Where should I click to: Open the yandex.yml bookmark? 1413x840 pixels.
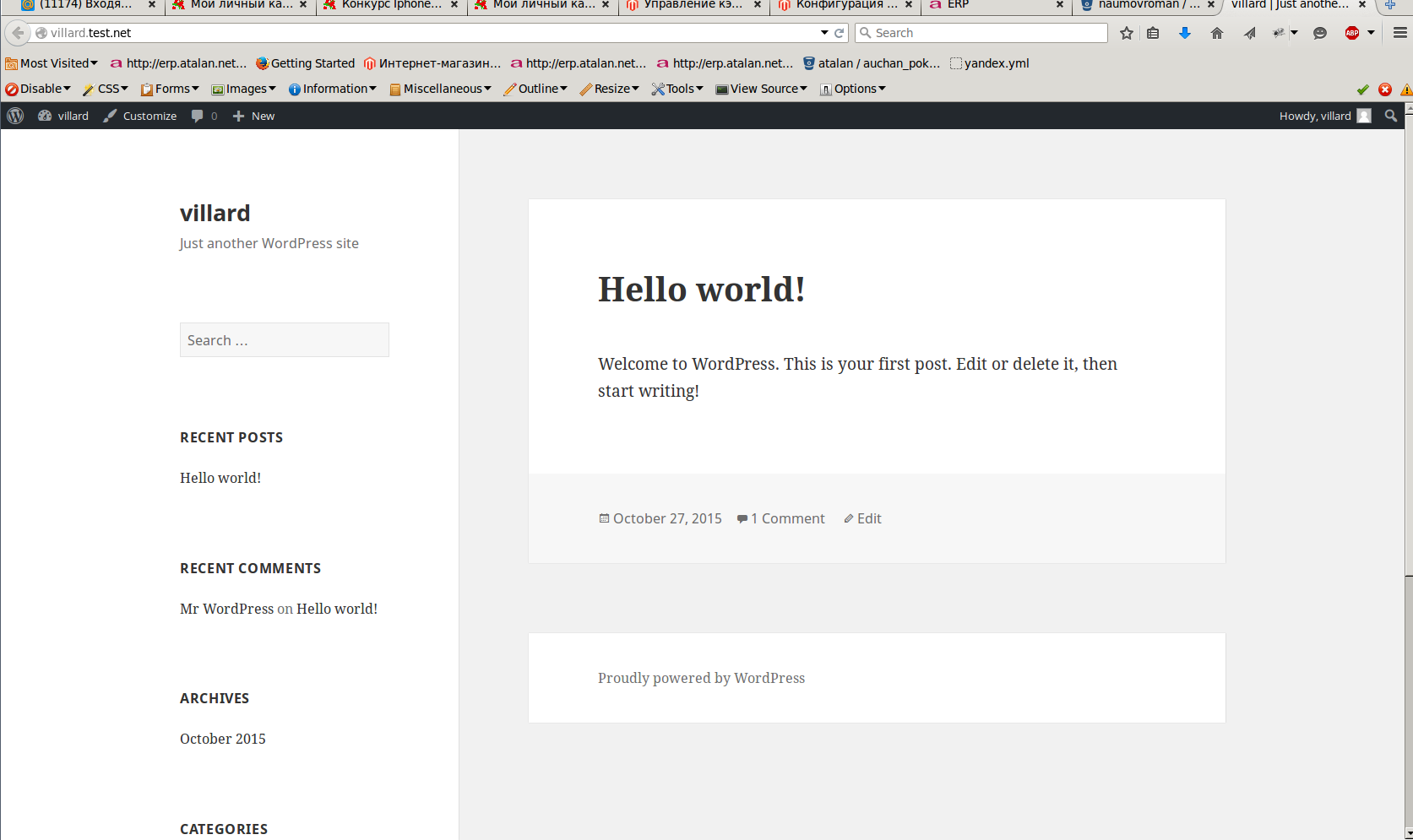tap(990, 63)
